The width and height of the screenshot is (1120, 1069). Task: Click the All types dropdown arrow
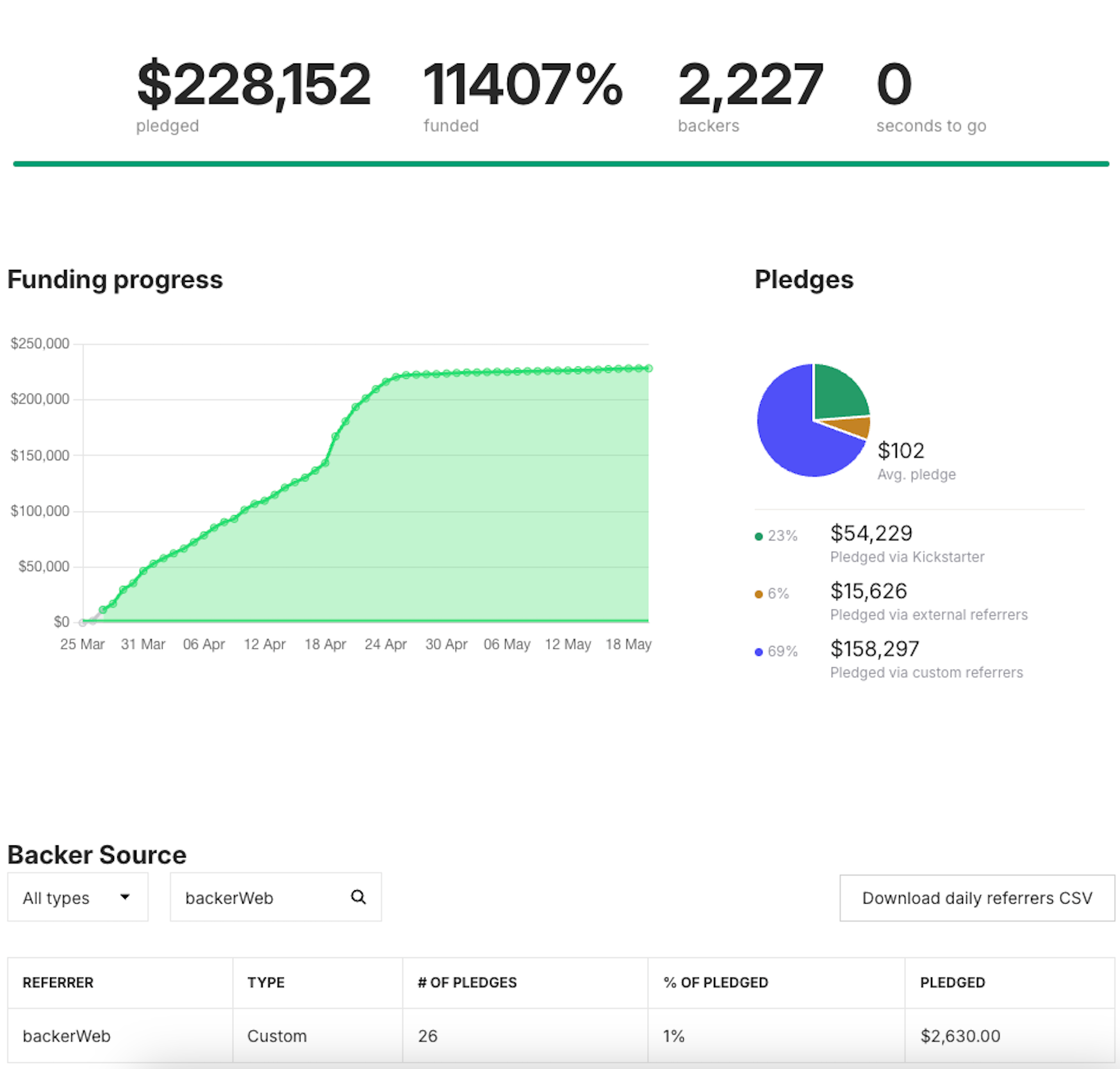pos(125,897)
